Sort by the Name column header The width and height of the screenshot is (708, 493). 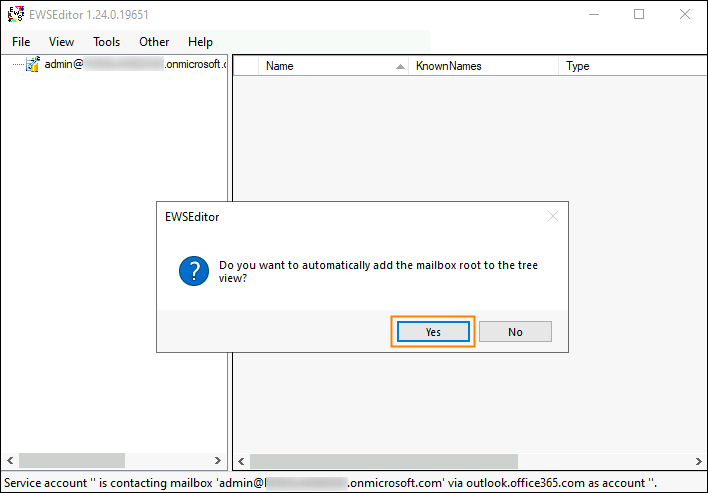pos(333,66)
